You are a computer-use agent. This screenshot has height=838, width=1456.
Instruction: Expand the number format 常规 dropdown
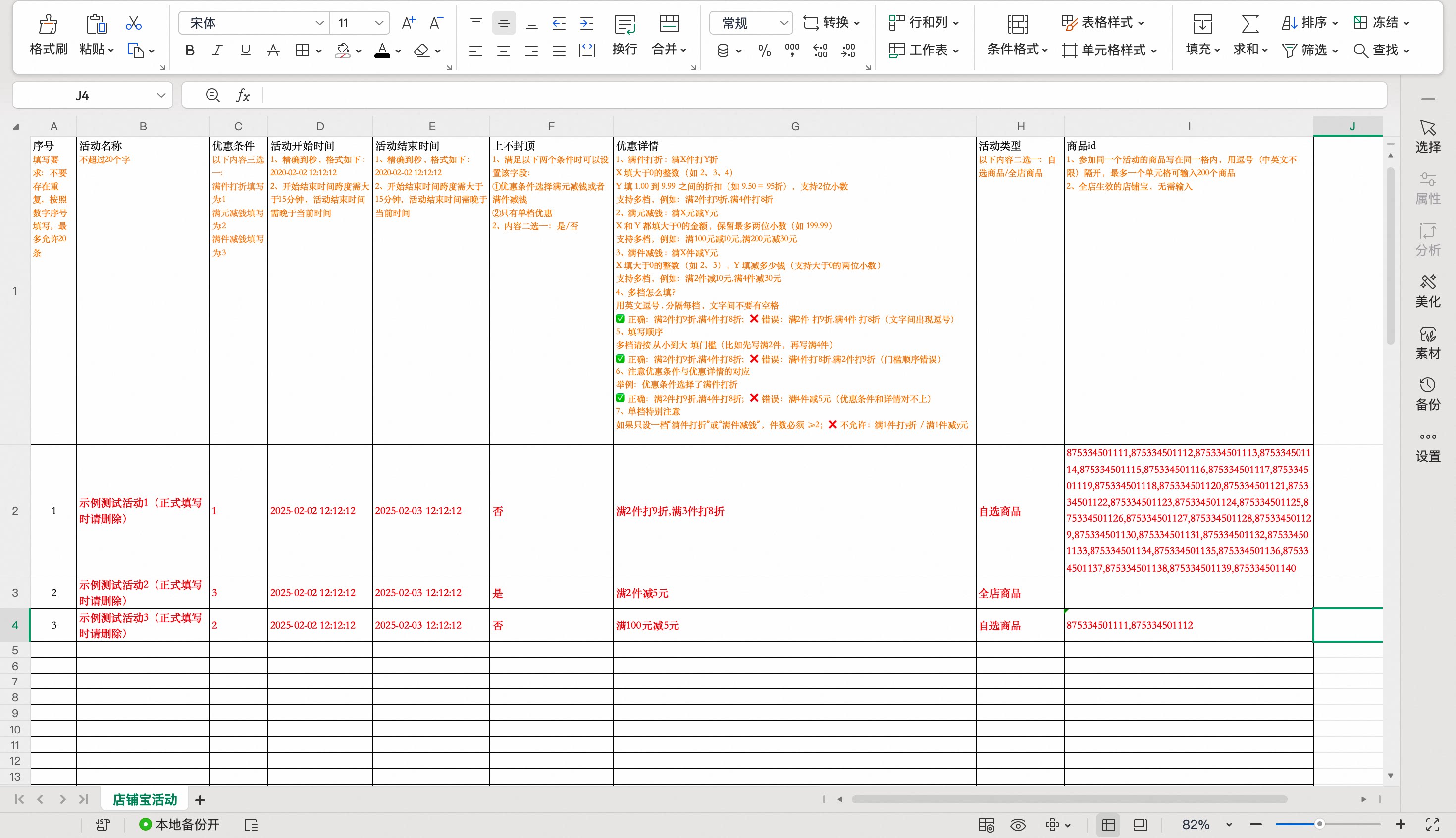tap(783, 23)
